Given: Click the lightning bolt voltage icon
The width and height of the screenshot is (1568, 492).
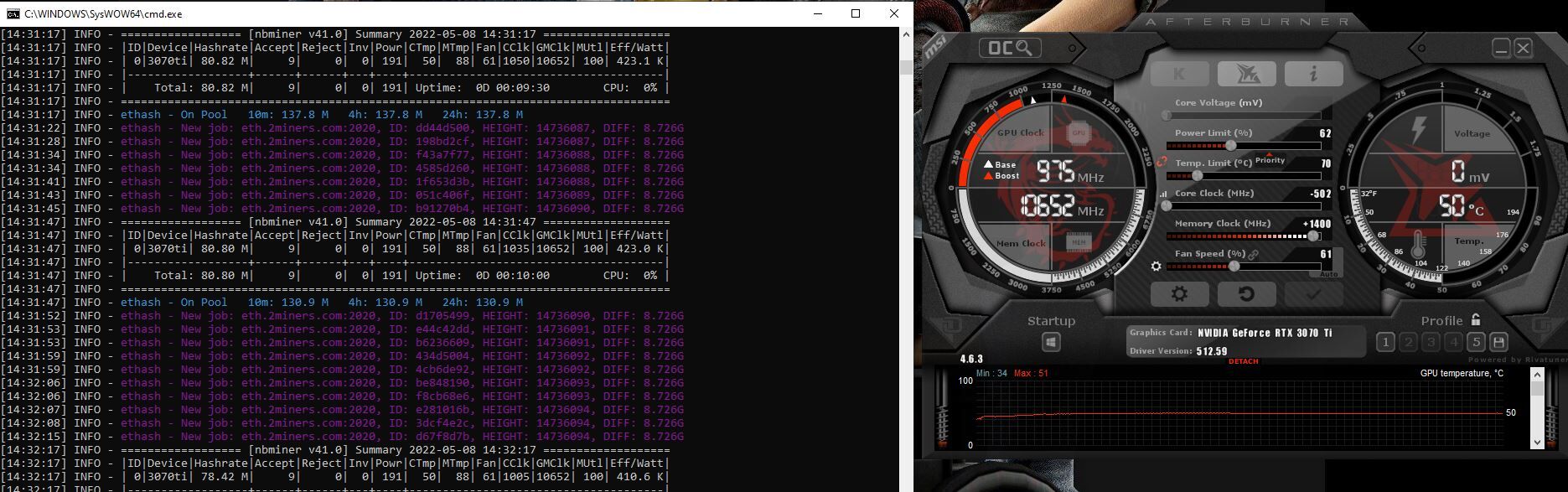Looking at the screenshot, I should click(x=1418, y=131).
